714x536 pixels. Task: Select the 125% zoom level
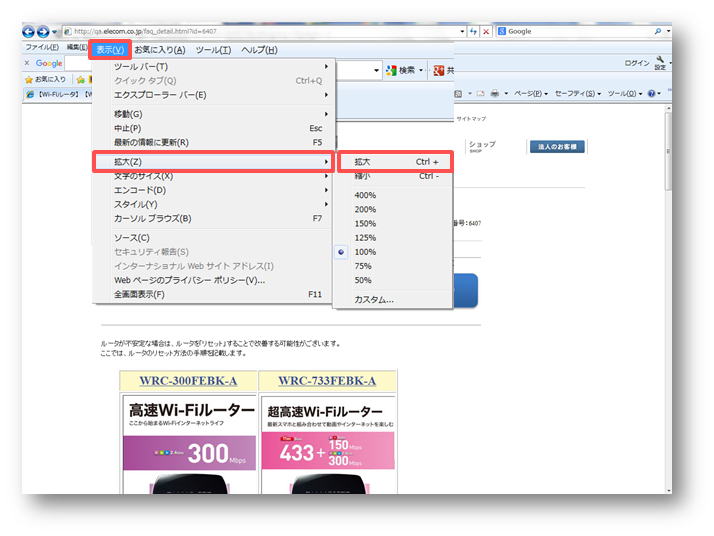coord(394,238)
